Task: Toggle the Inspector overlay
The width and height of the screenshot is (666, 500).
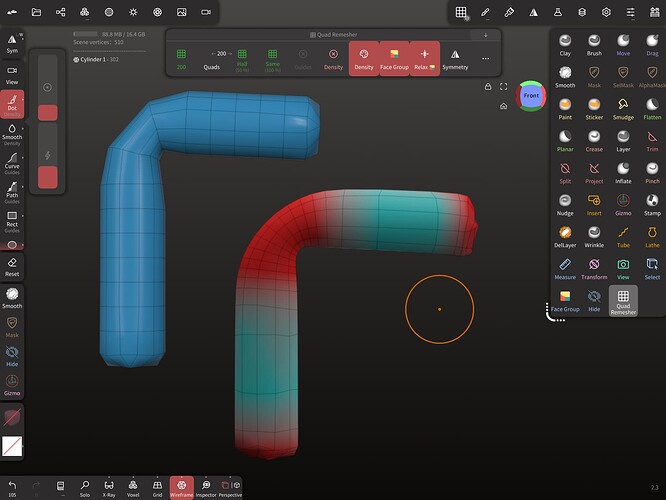Action: pos(206,487)
